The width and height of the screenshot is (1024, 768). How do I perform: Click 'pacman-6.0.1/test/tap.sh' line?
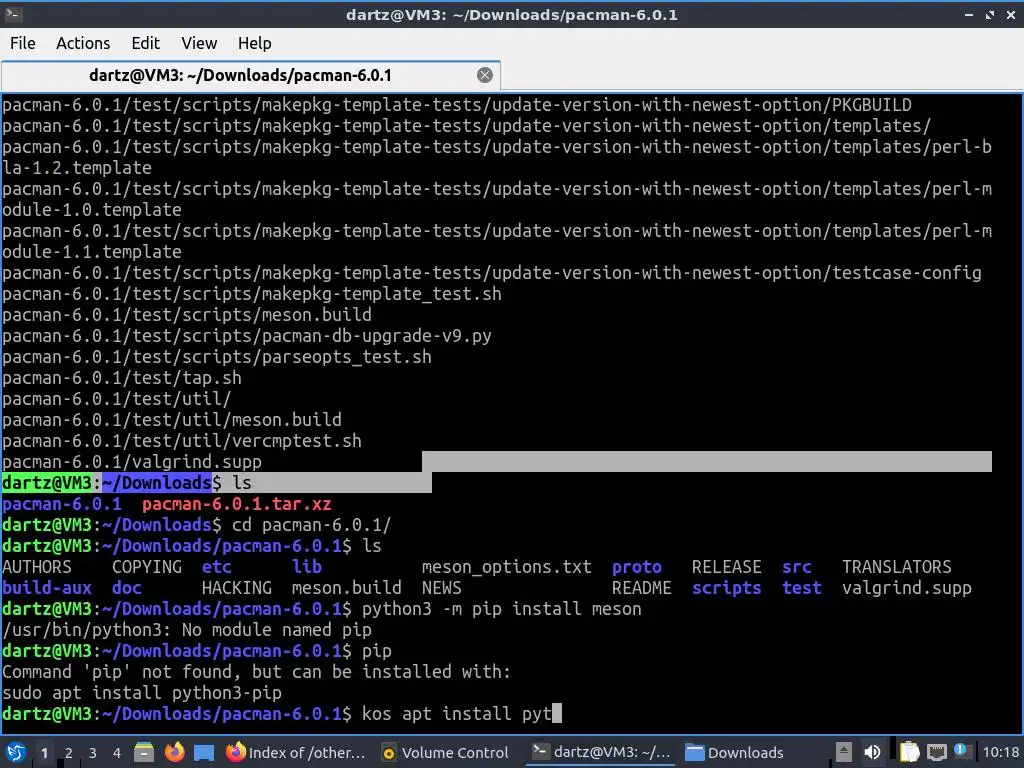[121, 378]
